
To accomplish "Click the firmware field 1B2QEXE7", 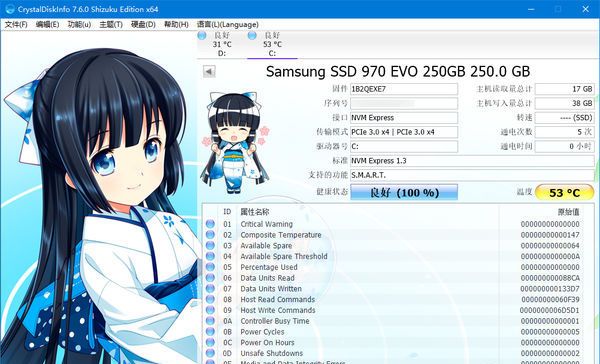I will pyautogui.click(x=404, y=89).
